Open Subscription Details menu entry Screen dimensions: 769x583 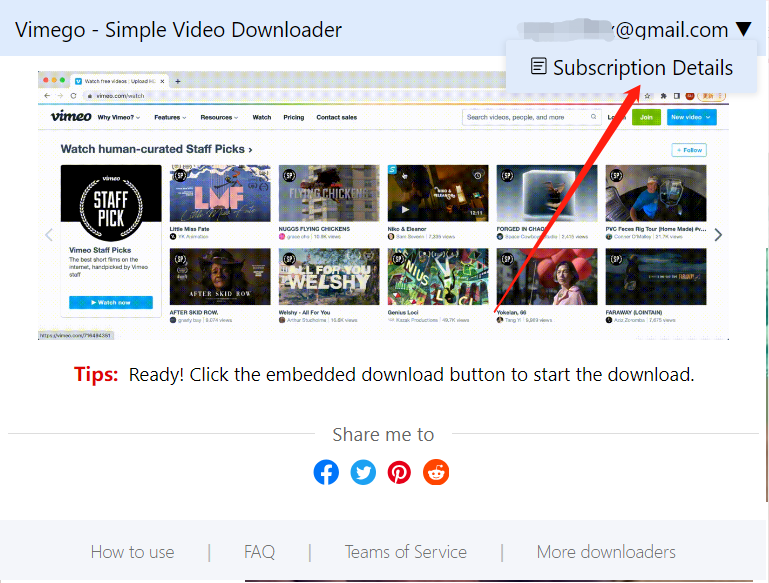(632, 67)
